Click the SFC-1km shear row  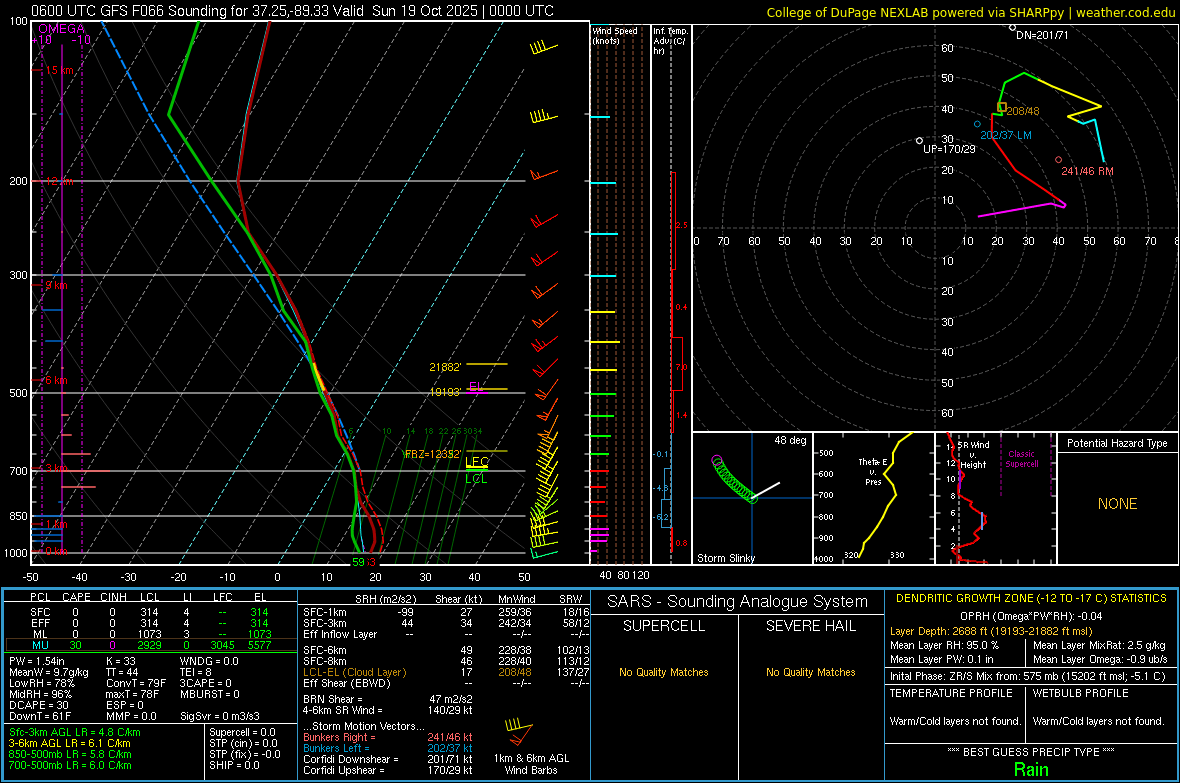[x=446, y=612]
